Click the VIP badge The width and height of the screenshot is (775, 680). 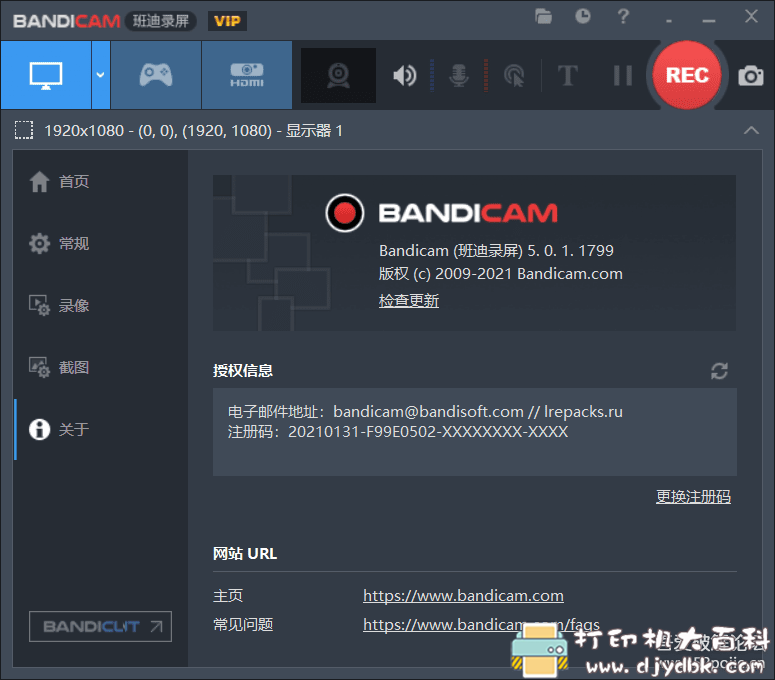[227, 21]
